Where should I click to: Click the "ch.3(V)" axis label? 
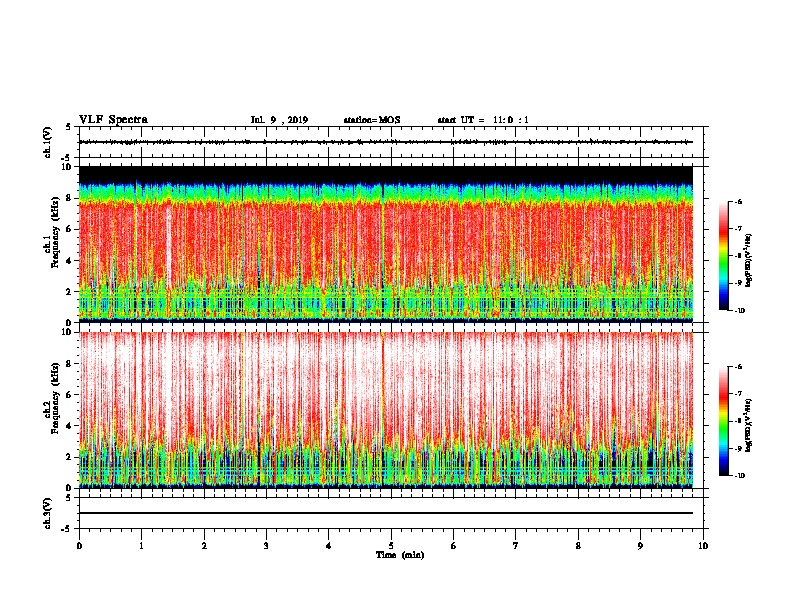pos(48,513)
